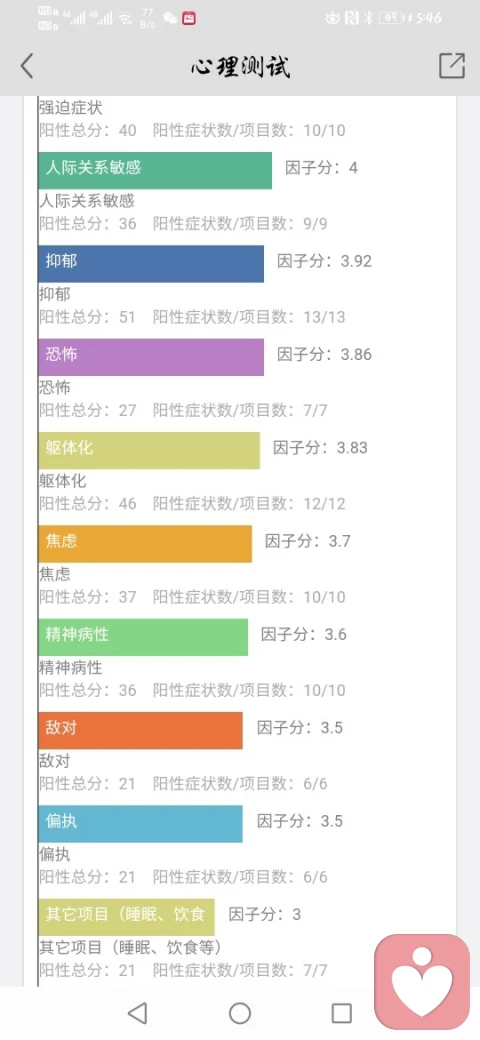Image resolution: width=480 pixels, height=1040 pixels.
Task: Tap the orange 焦虑 bar
Action: pos(145,544)
